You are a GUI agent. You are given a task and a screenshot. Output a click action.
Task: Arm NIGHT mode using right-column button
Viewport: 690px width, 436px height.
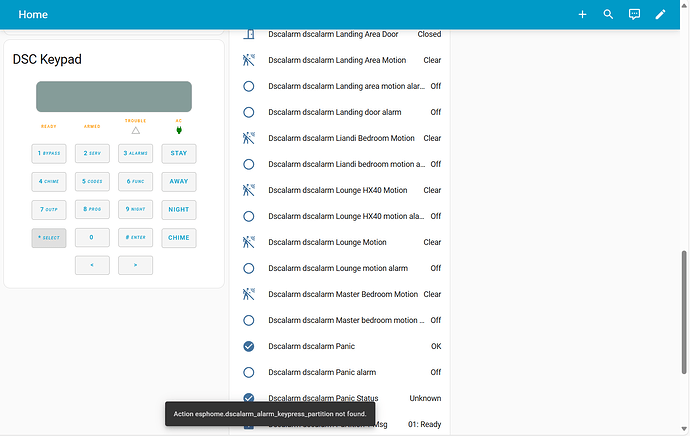pyautogui.click(x=179, y=209)
